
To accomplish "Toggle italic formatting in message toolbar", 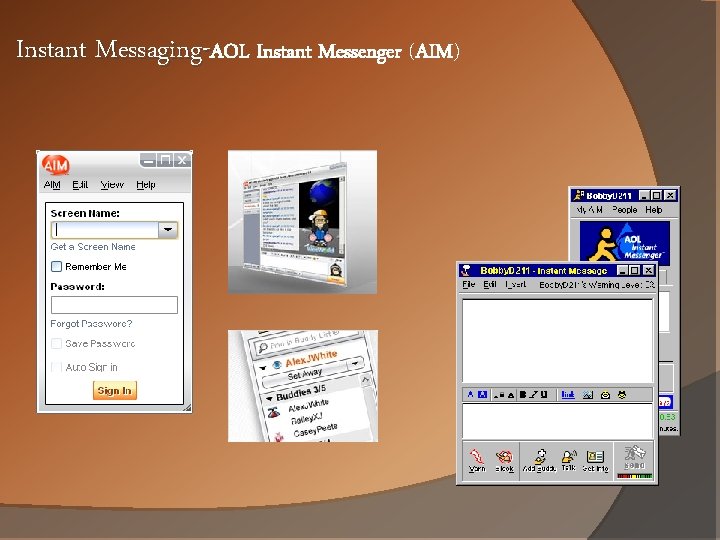I will point(533,395).
